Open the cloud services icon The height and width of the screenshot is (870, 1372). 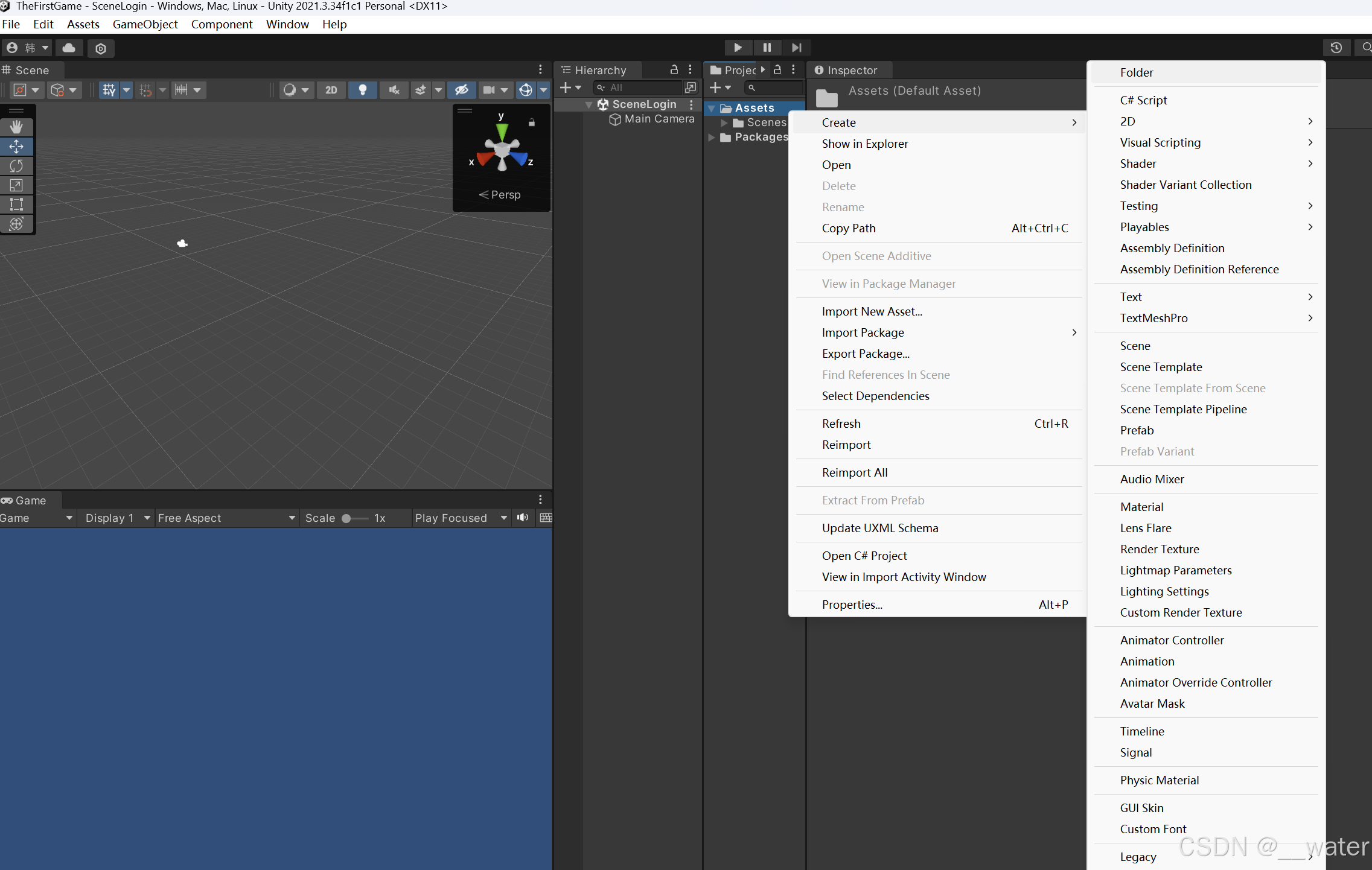pos(69,48)
